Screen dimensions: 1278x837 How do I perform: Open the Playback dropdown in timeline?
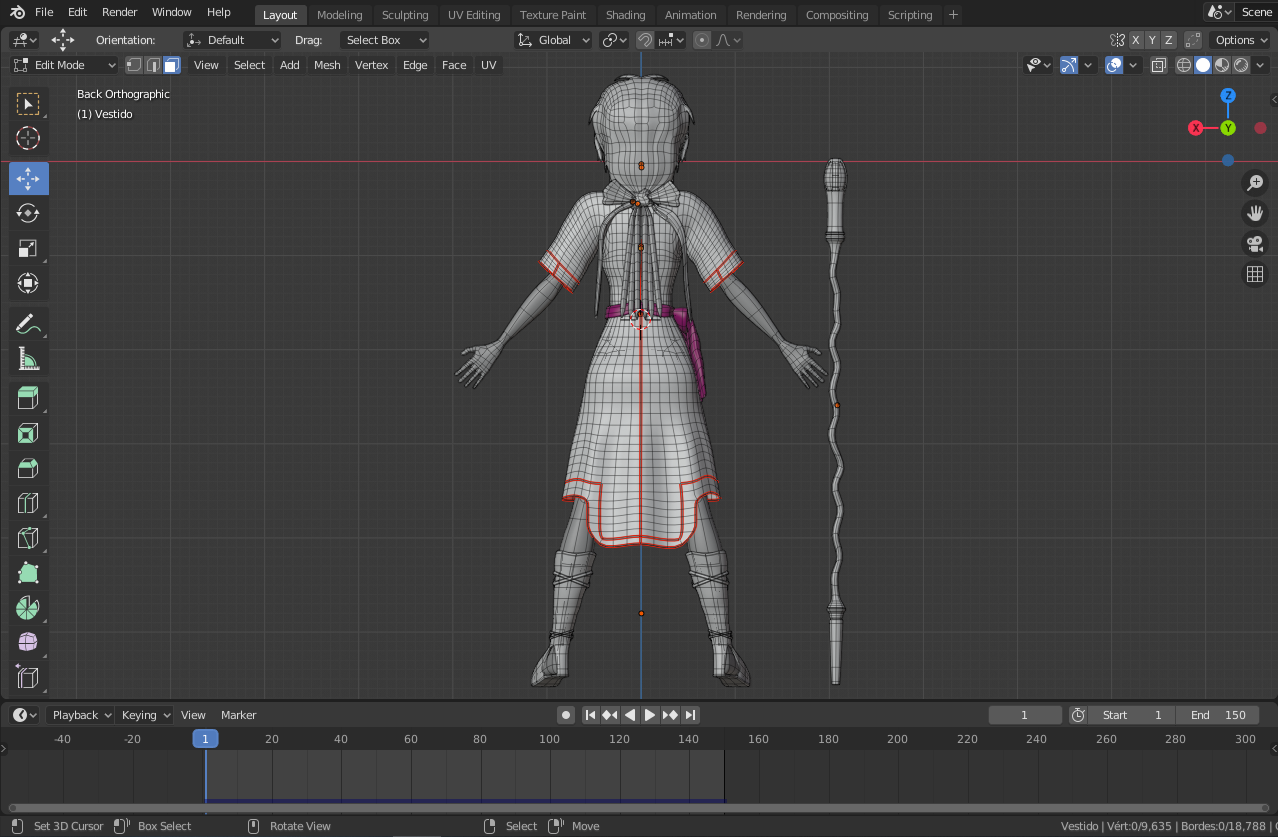(80, 715)
